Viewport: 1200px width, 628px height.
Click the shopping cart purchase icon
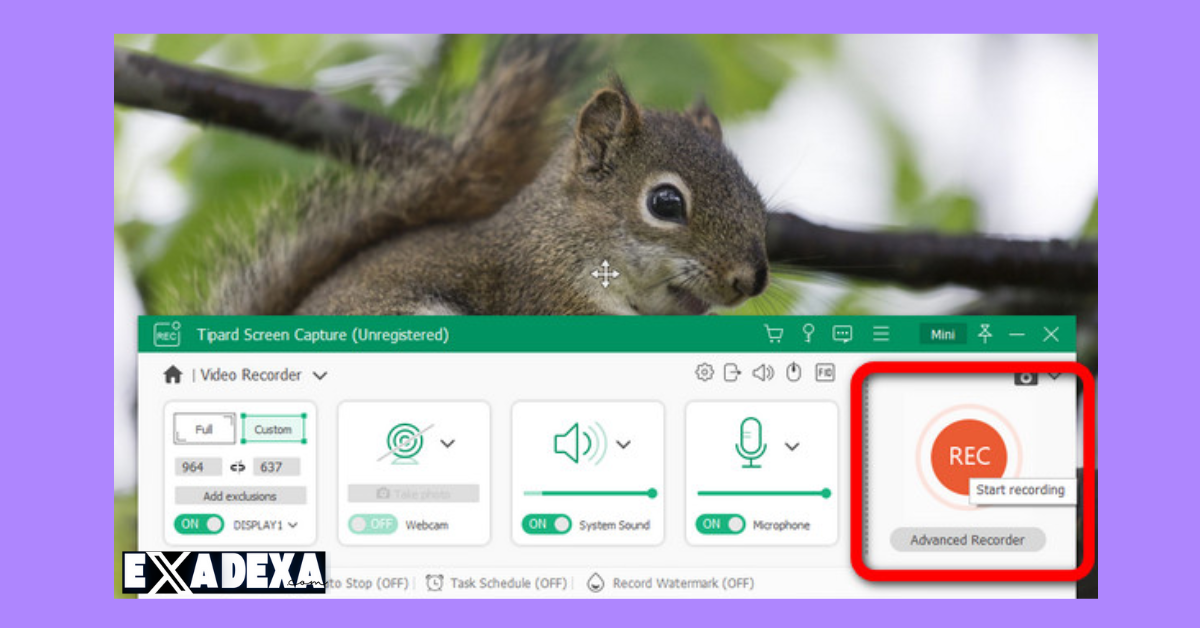tap(774, 334)
